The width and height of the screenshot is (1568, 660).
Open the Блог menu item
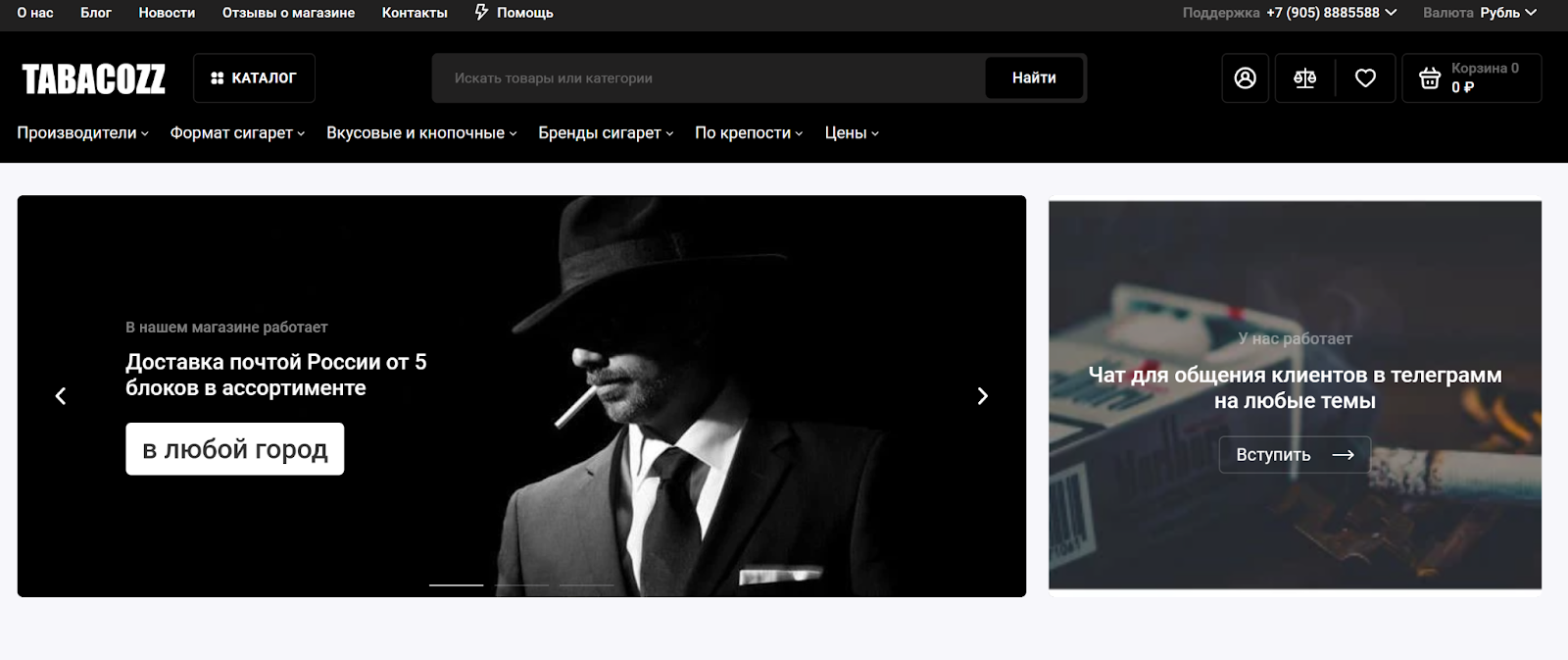point(96,13)
